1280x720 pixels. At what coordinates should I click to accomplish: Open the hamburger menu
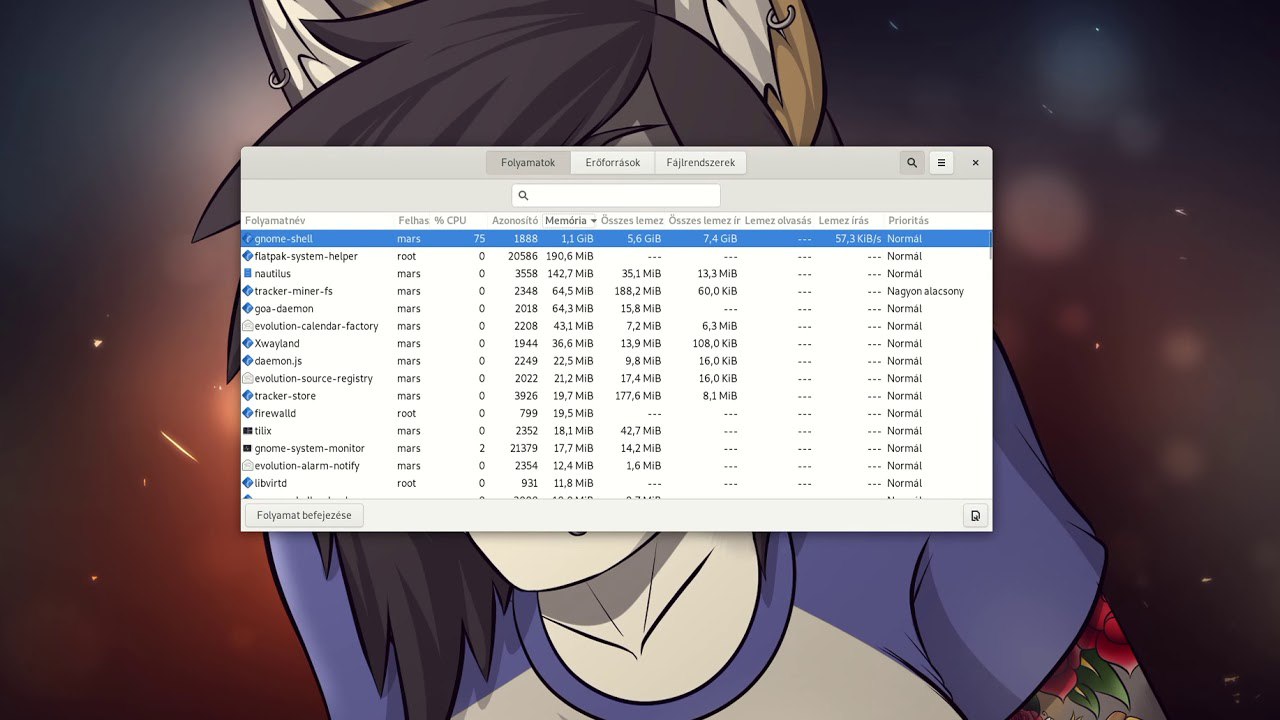click(941, 162)
